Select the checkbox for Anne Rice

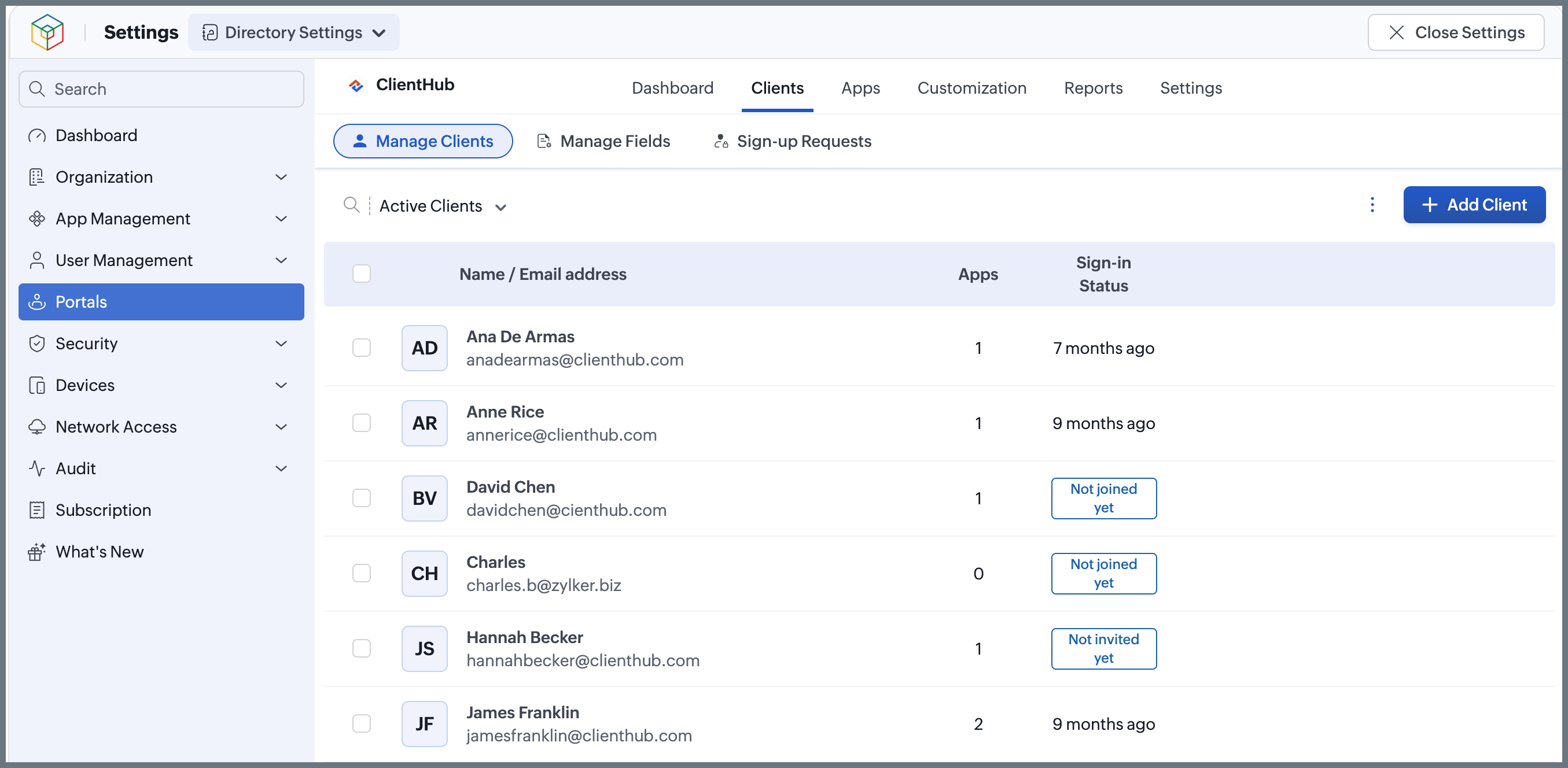(x=362, y=423)
